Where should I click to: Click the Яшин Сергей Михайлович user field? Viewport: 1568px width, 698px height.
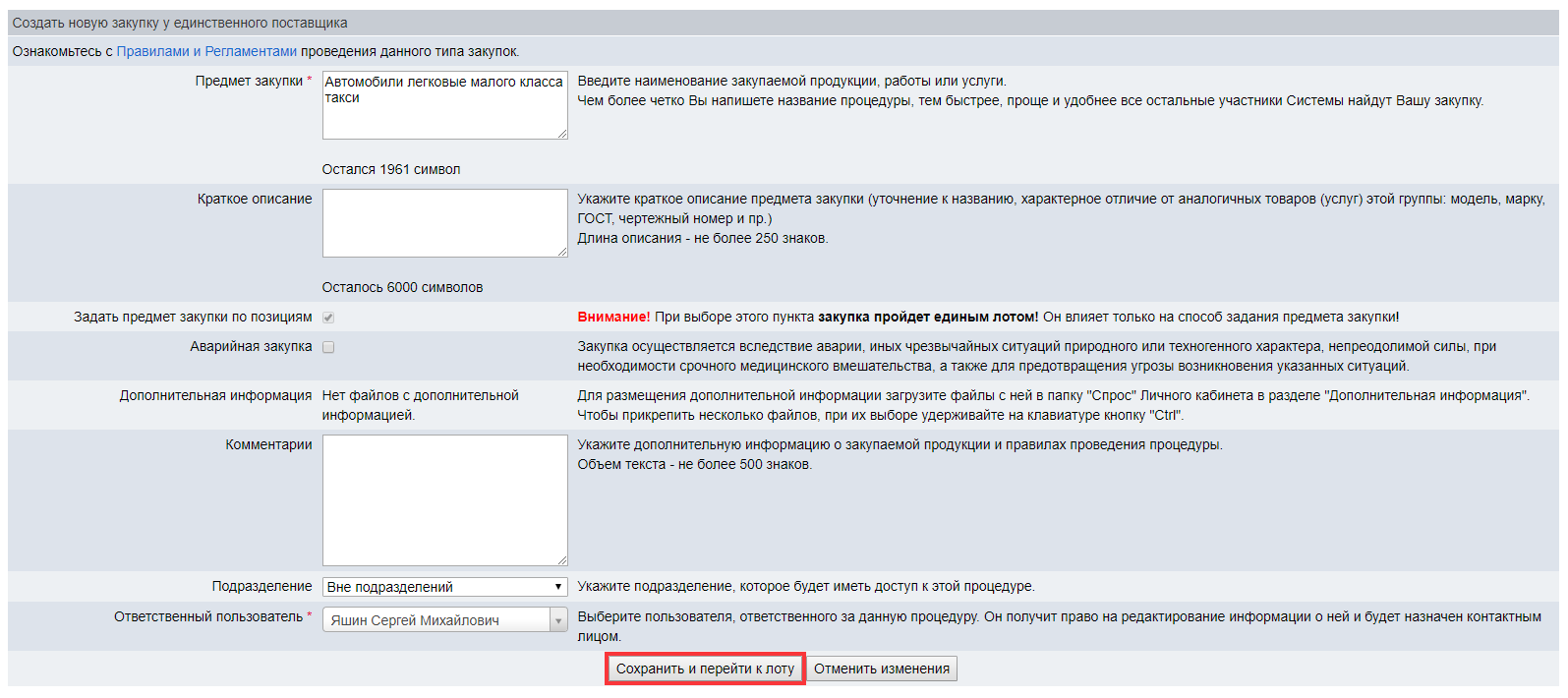click(x=435, y=620)
